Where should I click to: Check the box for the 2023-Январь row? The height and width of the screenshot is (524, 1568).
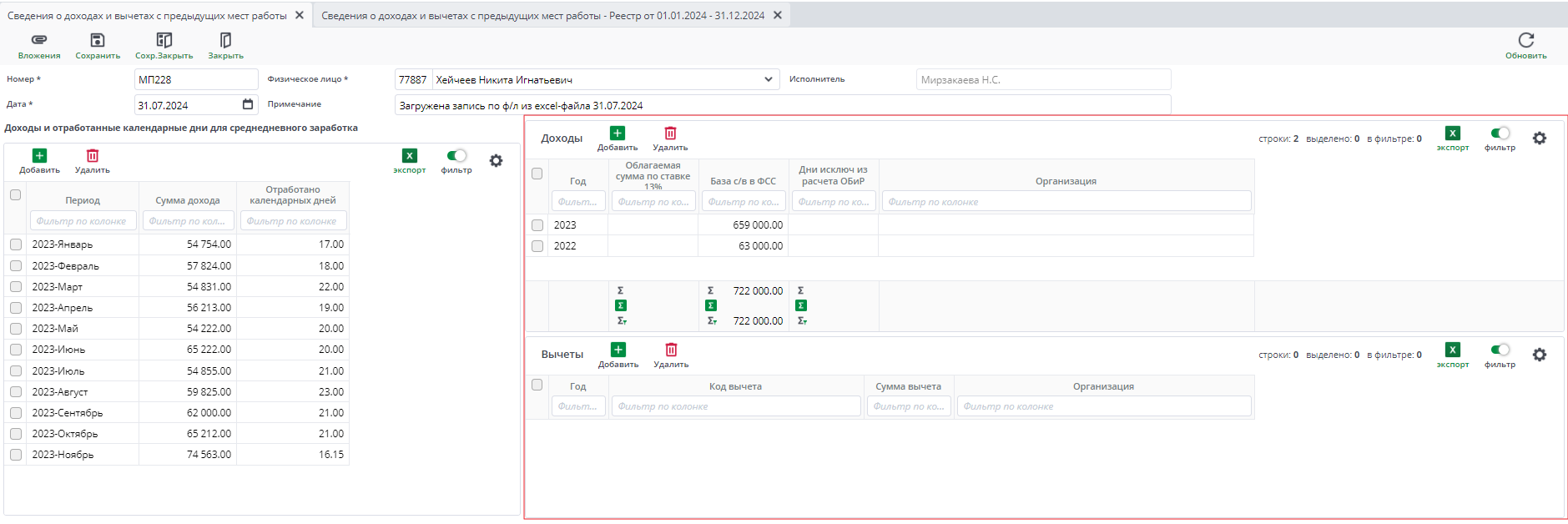[16, 244]
